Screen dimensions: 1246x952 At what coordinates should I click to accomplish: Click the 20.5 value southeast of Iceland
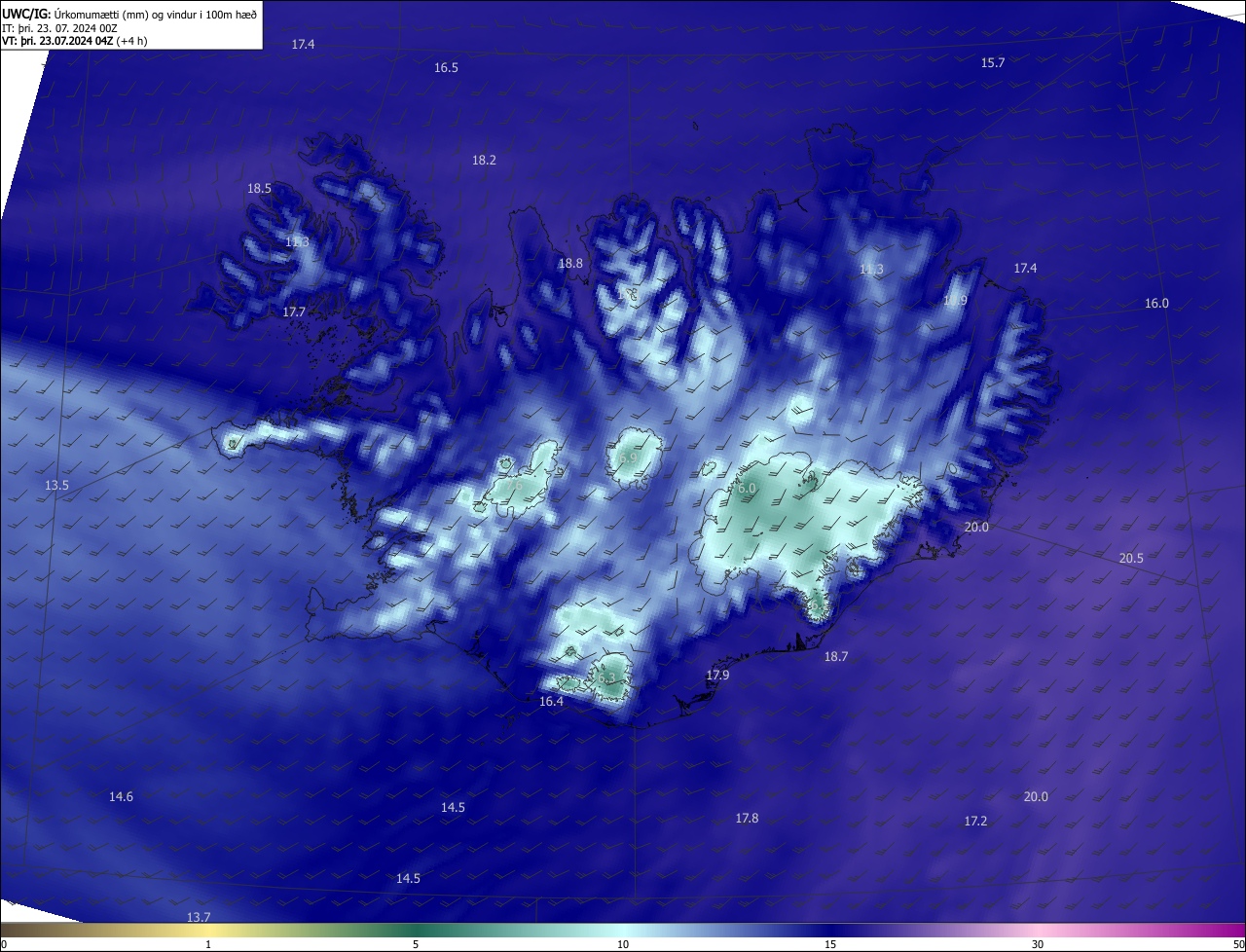point(1131,559)
